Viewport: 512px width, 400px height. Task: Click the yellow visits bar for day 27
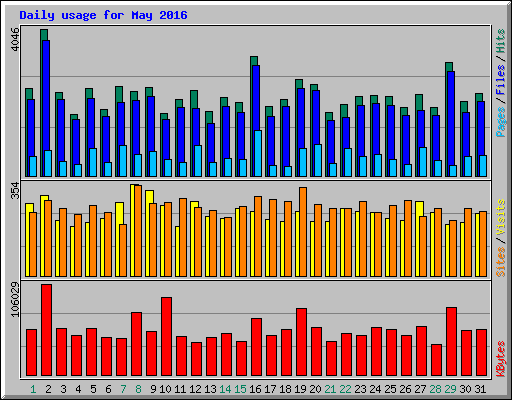[418, 239]
